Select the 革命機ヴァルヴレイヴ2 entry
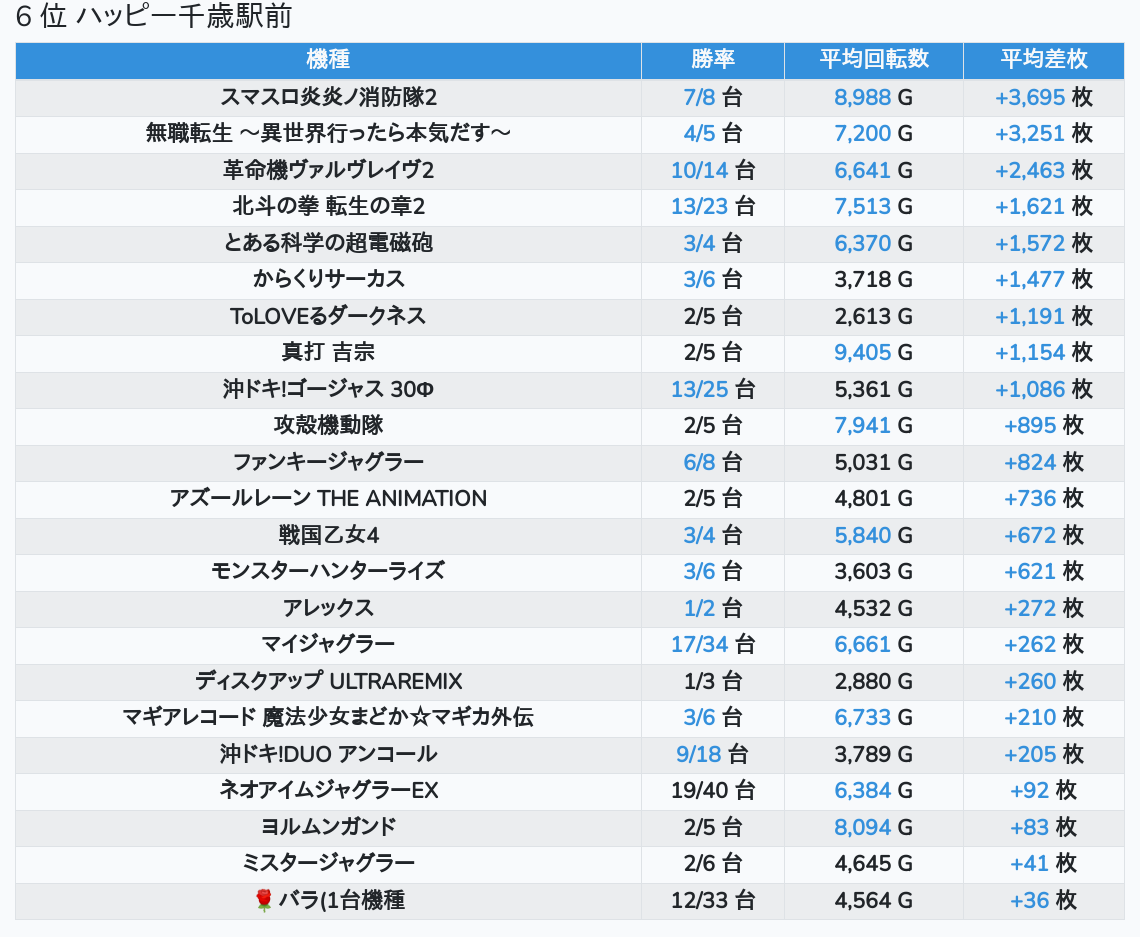 [x=328, y=170]
